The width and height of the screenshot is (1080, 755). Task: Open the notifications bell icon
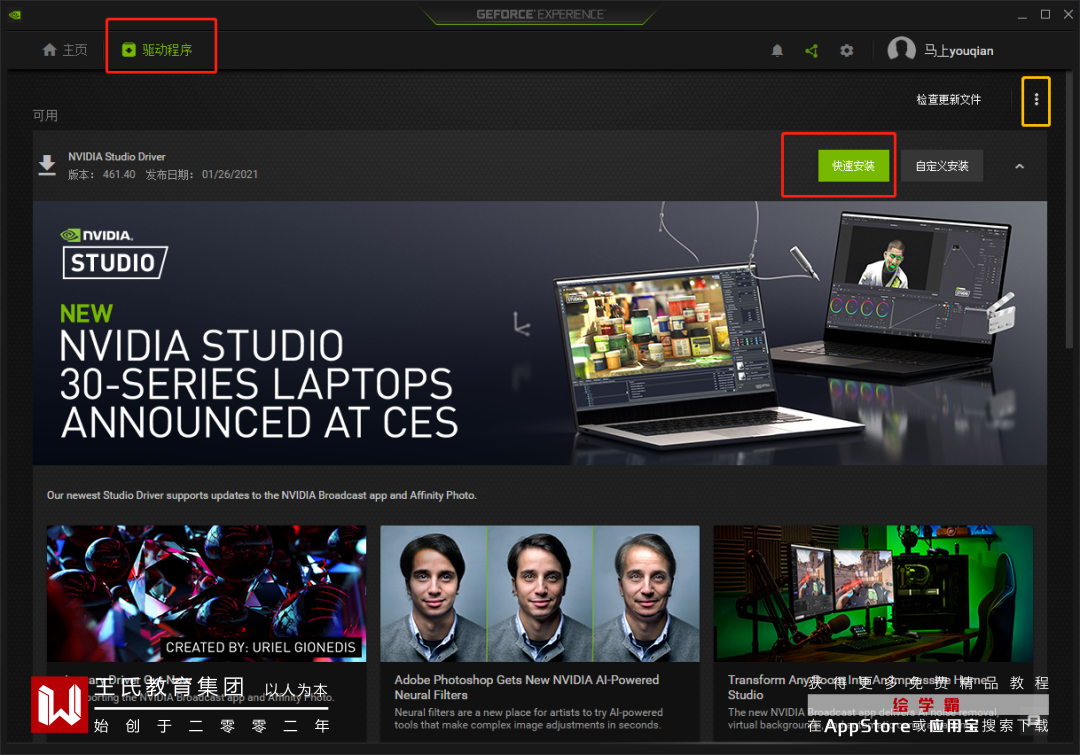(777, 50)
